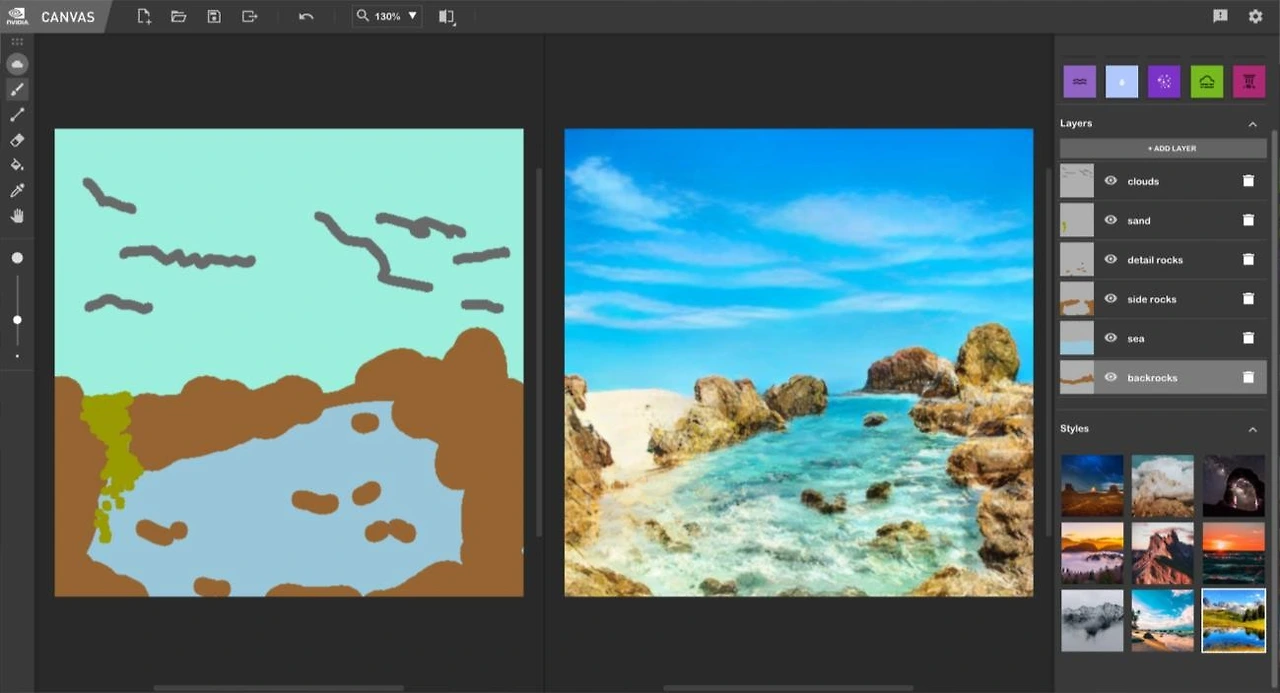Delete the backrocks layer
This screenshot has width=1280, height=693.
click(1248, 378)
